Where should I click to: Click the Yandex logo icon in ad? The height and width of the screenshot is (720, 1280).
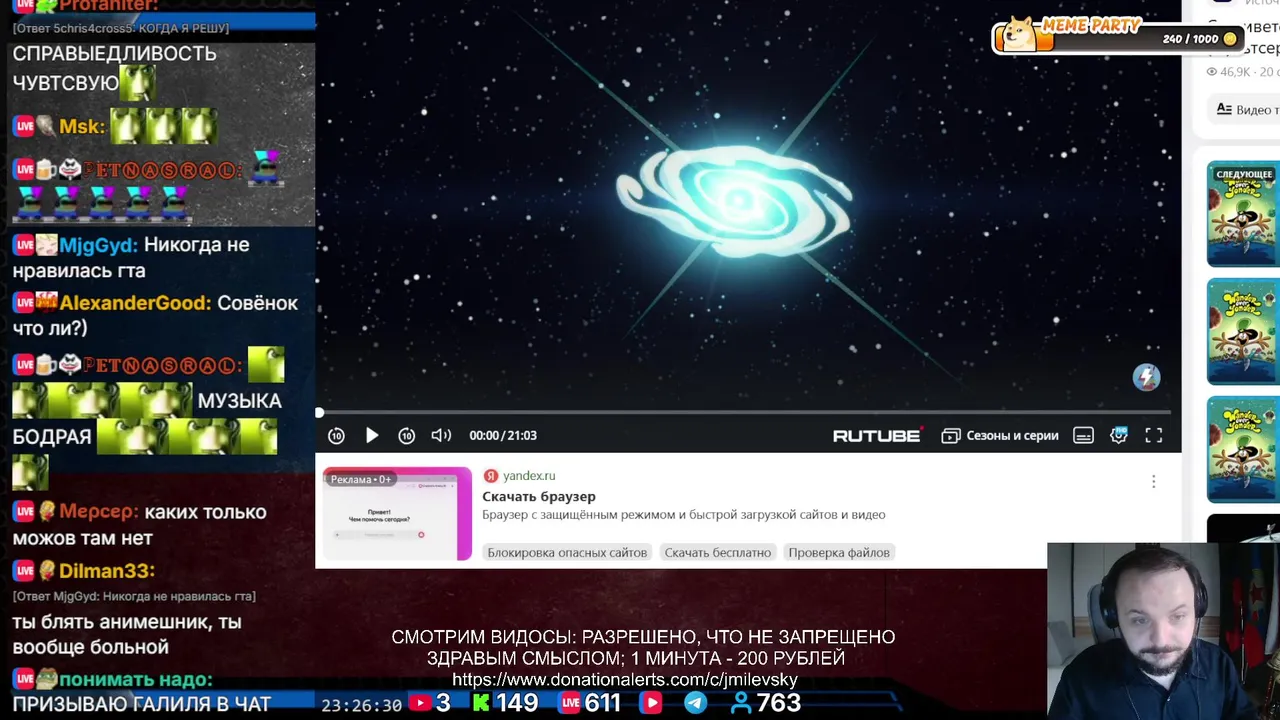click(490, 476)
